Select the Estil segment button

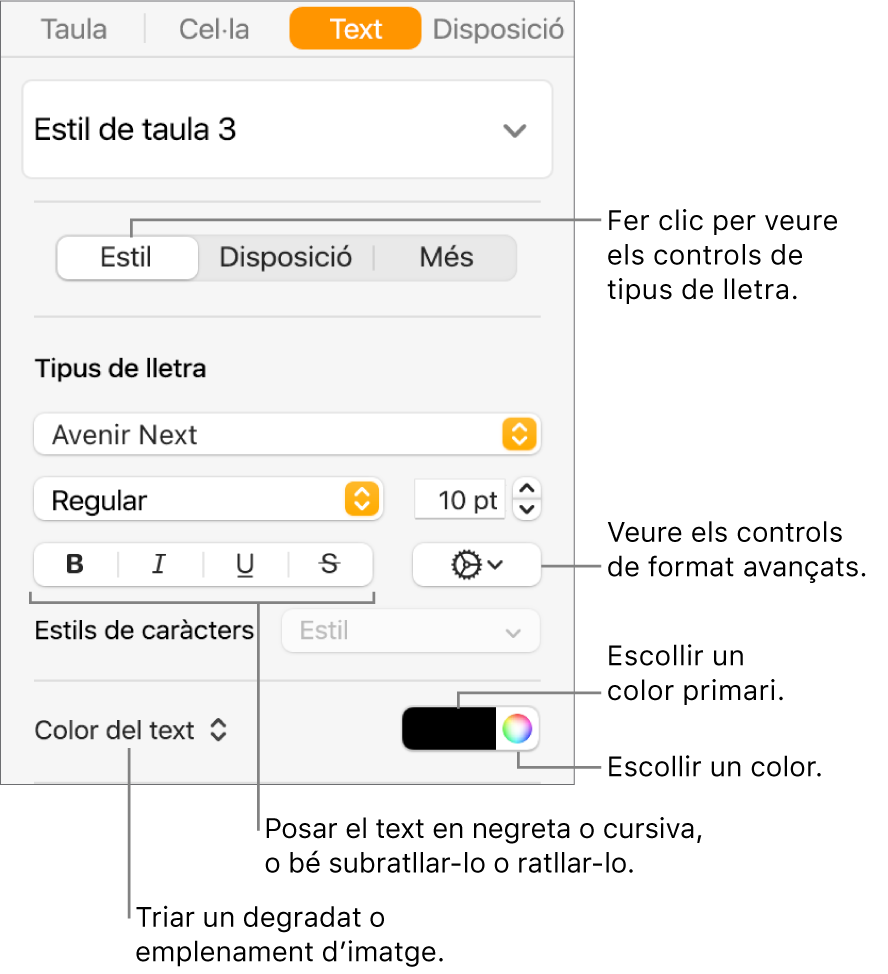coord(127,257)
